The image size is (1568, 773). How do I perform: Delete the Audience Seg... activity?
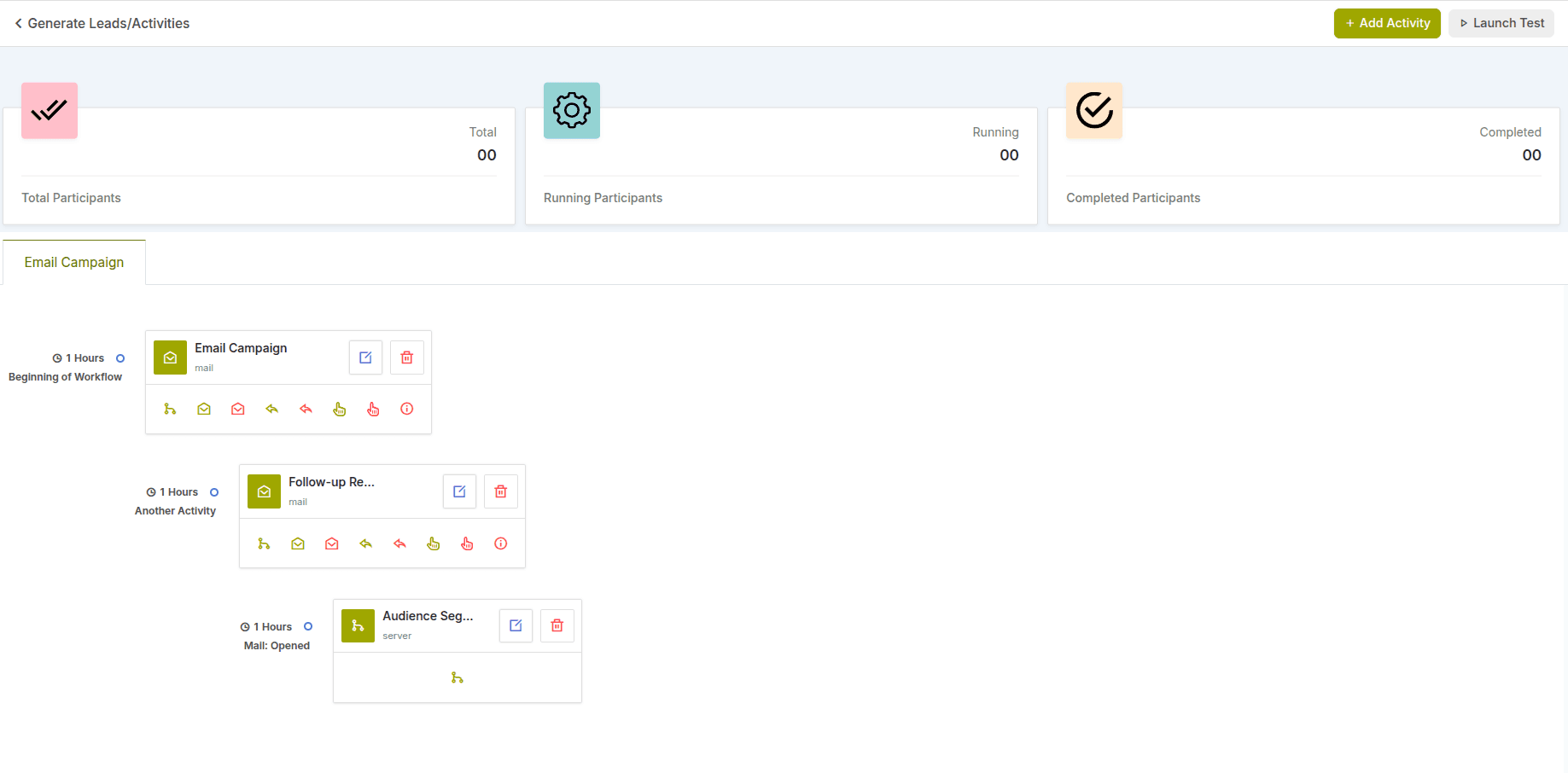click(557, 625)
